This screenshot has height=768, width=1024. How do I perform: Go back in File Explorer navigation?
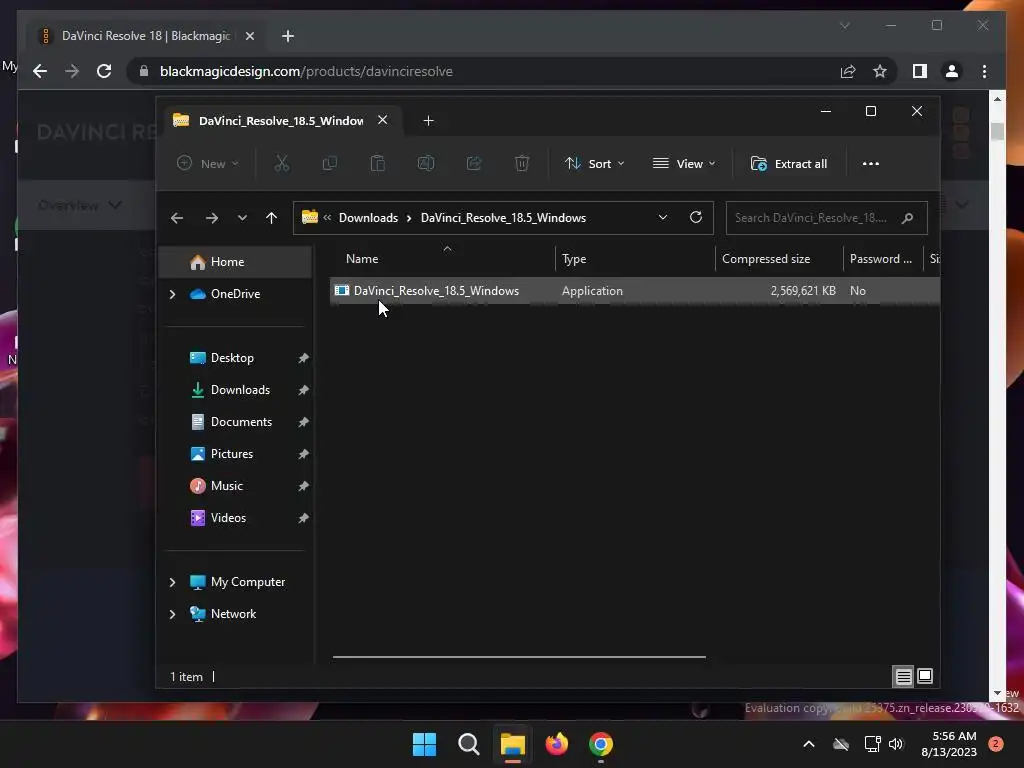coord(177,218)
